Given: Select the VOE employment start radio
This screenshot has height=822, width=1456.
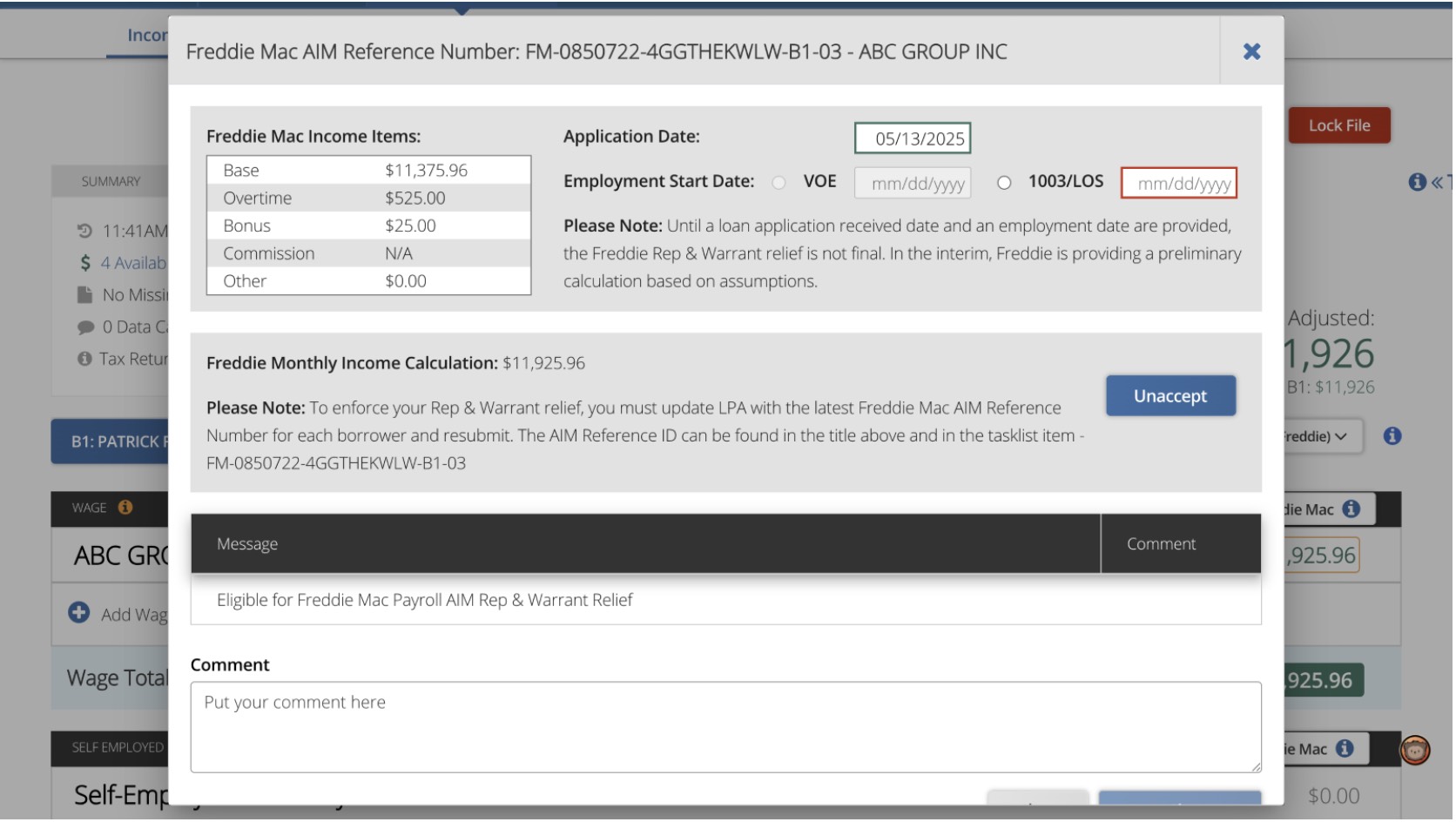Looking at the screenshot, I should 780,183.
